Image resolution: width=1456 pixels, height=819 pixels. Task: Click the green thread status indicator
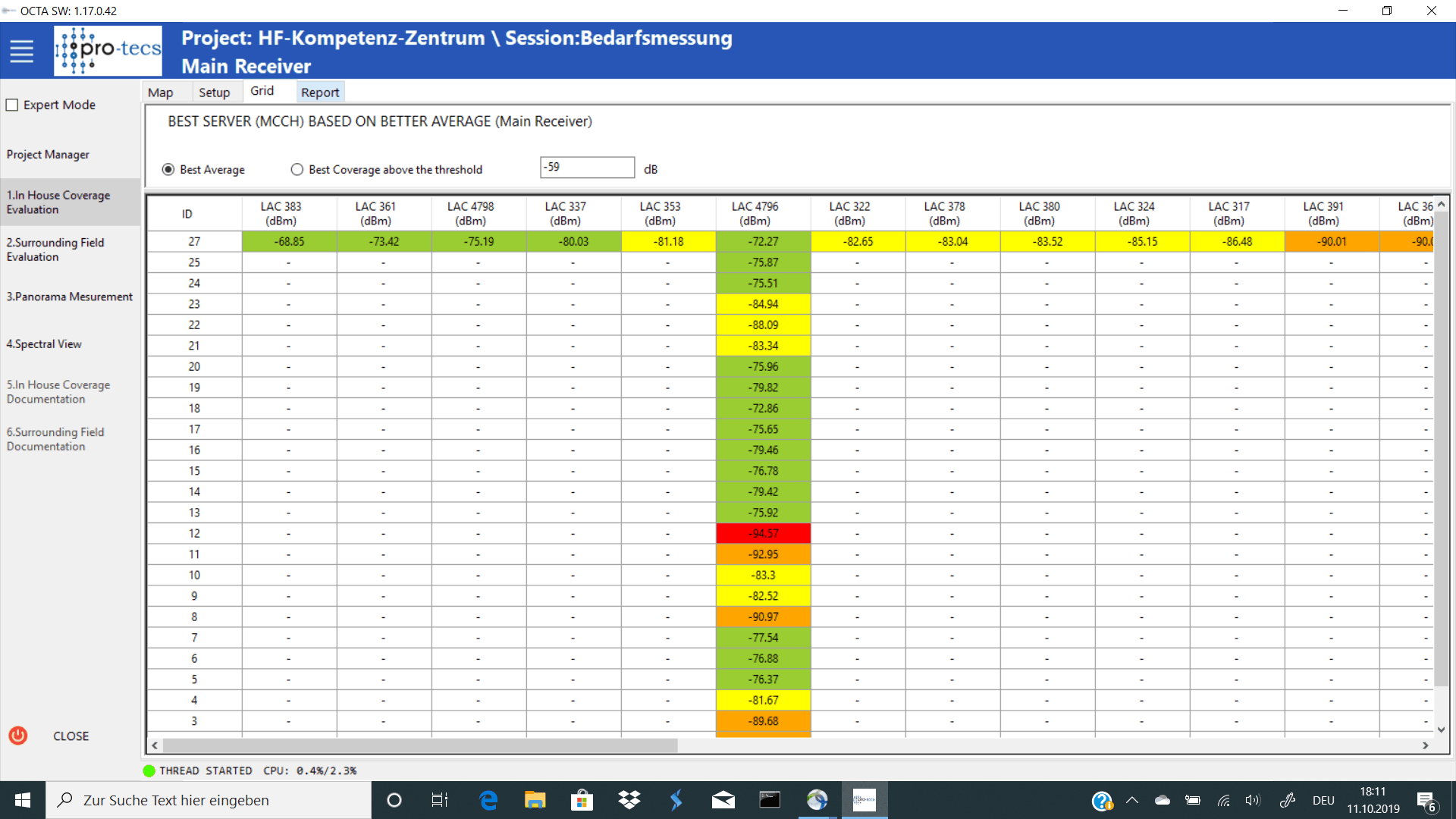pyautogui.click(x=149, y=770)
